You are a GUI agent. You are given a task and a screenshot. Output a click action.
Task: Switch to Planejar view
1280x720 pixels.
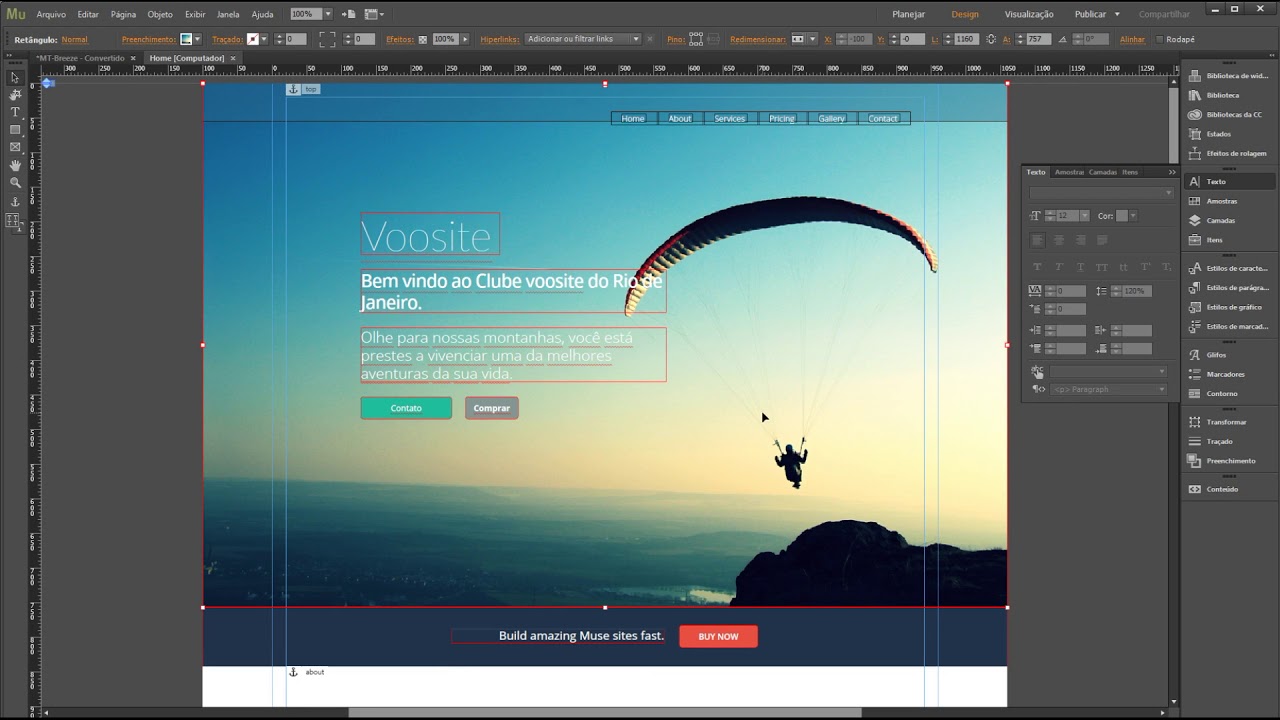(x=908, y=14)
